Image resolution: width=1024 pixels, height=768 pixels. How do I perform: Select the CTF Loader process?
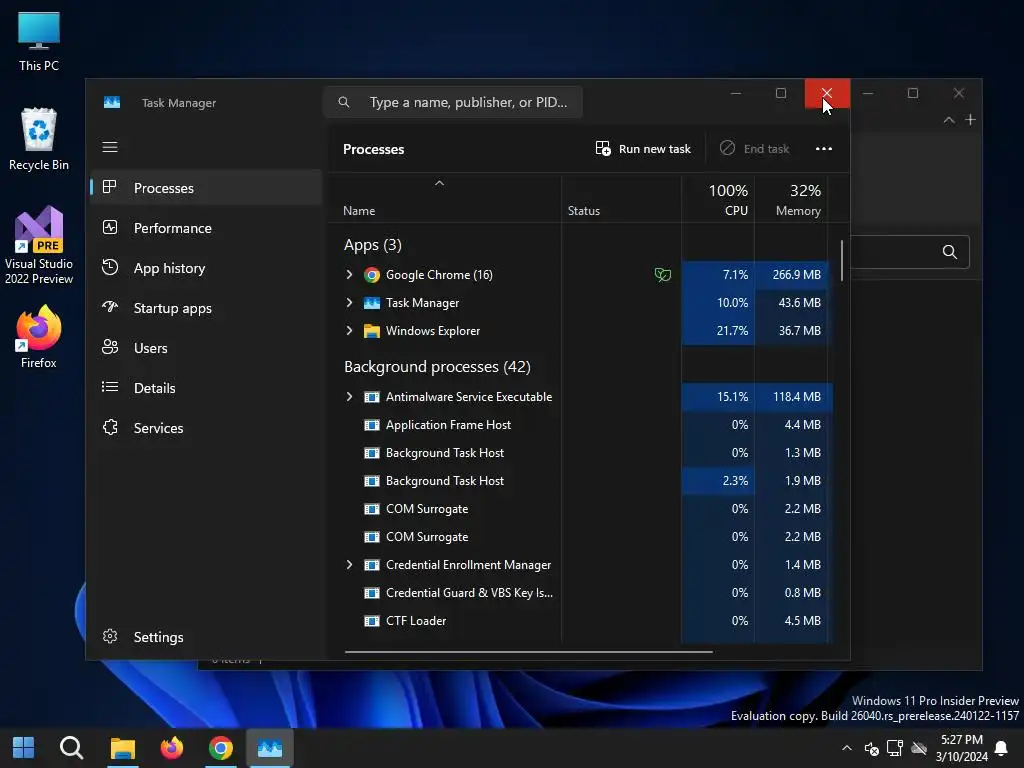pos(581,620)
